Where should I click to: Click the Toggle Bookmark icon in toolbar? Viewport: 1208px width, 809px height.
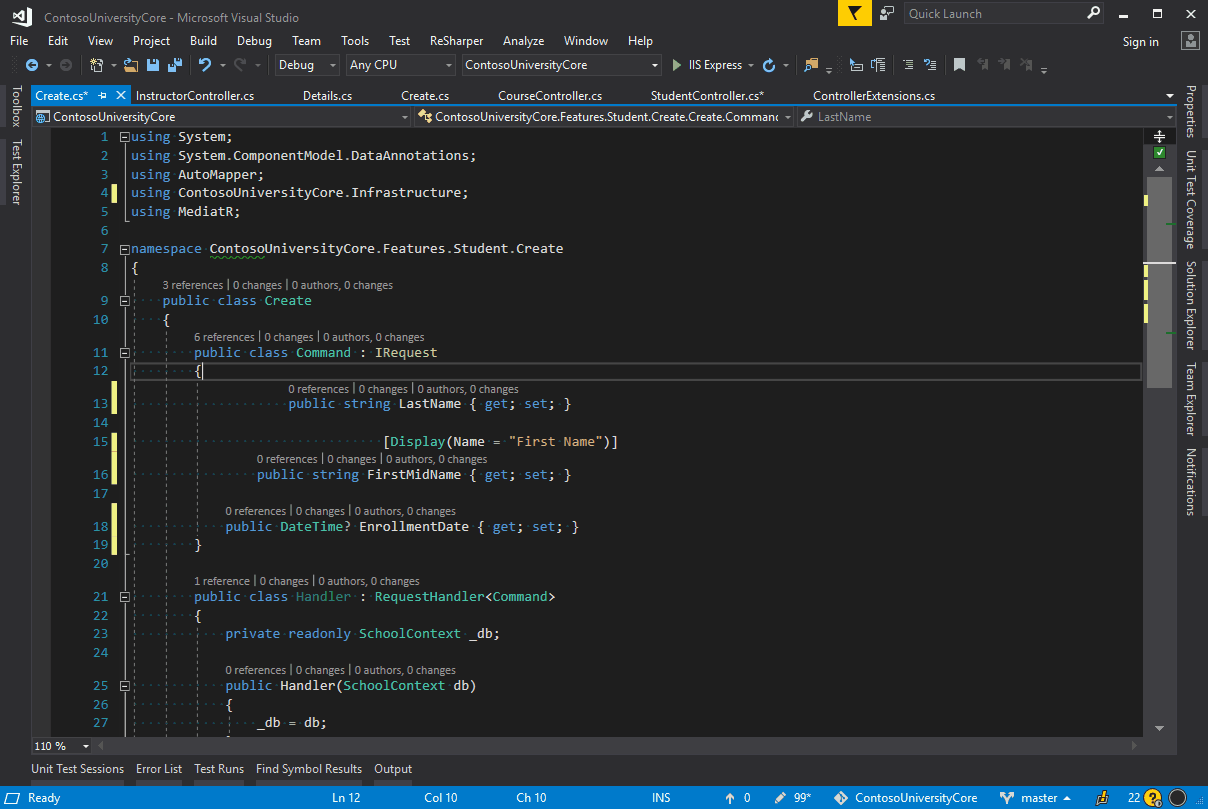(x=959, y=65)
